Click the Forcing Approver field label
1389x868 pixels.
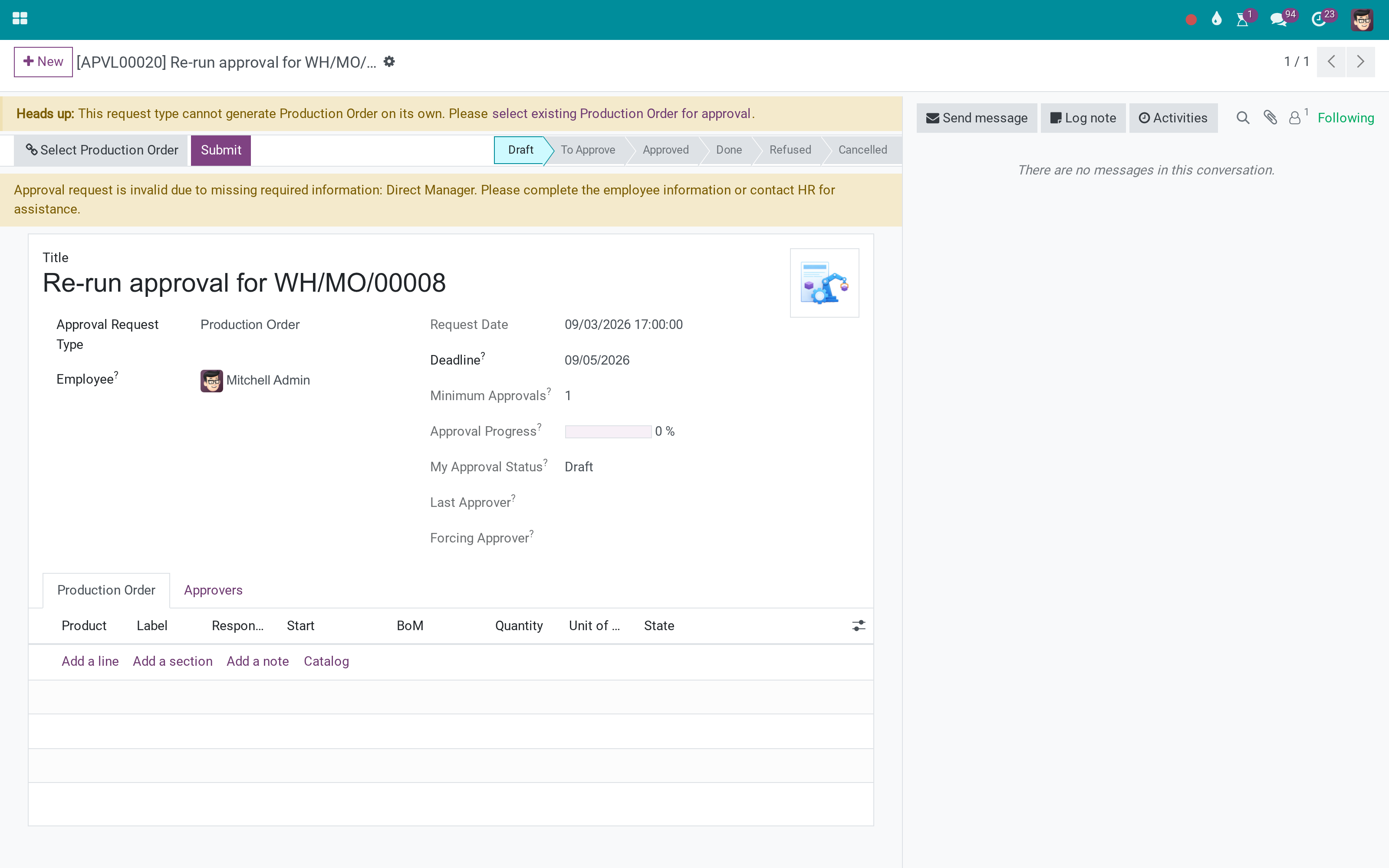(x=481, y=538)
